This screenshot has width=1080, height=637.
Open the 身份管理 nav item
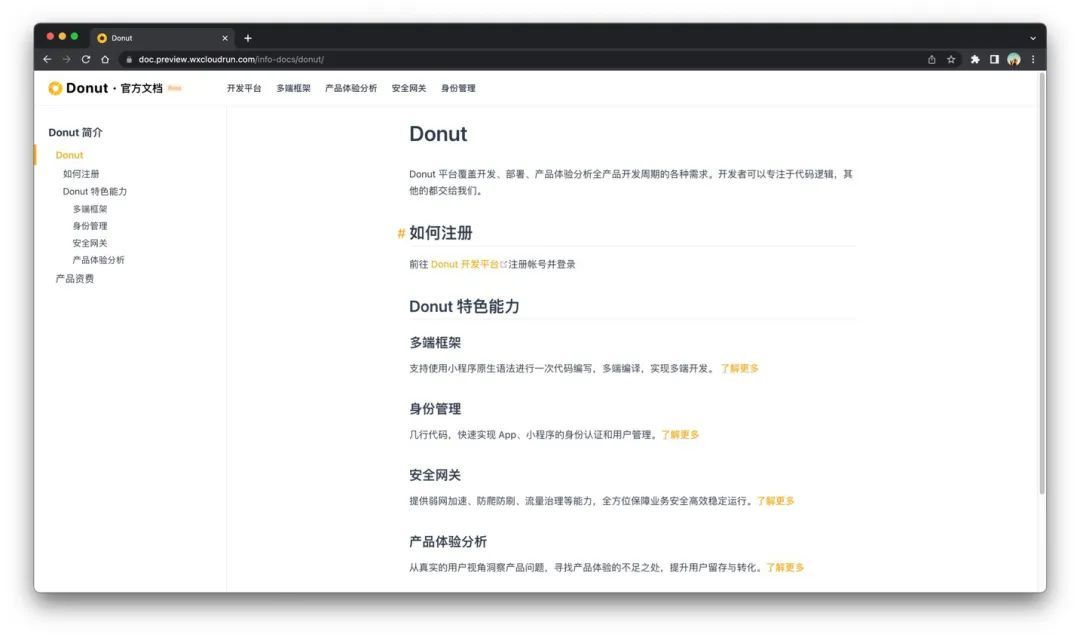(x=458, y=88)
